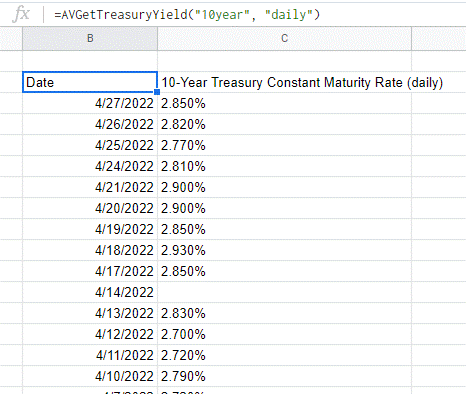Click the 4/21/2022 date cell
The height and width of the screenshot is (394, 466).
(x=90, y=187)
